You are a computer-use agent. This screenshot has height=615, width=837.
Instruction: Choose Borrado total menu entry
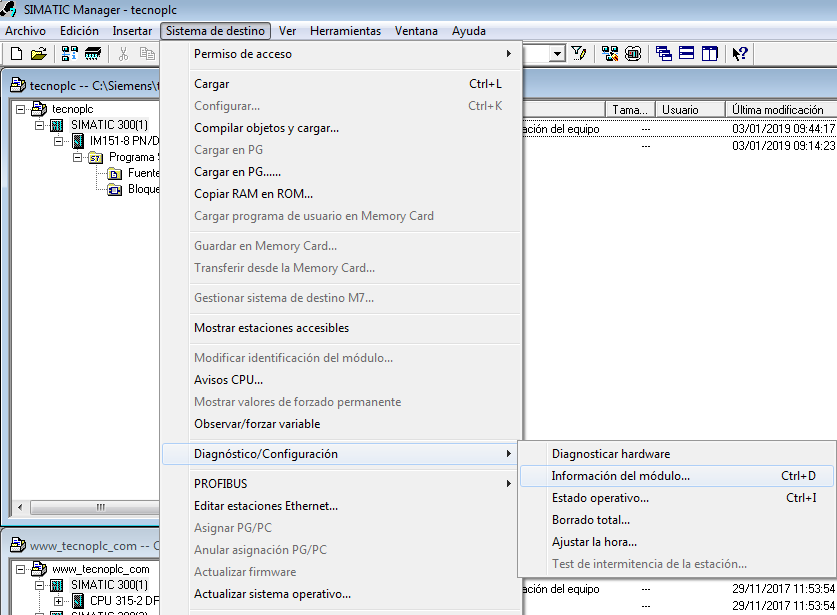pos(676,519)
